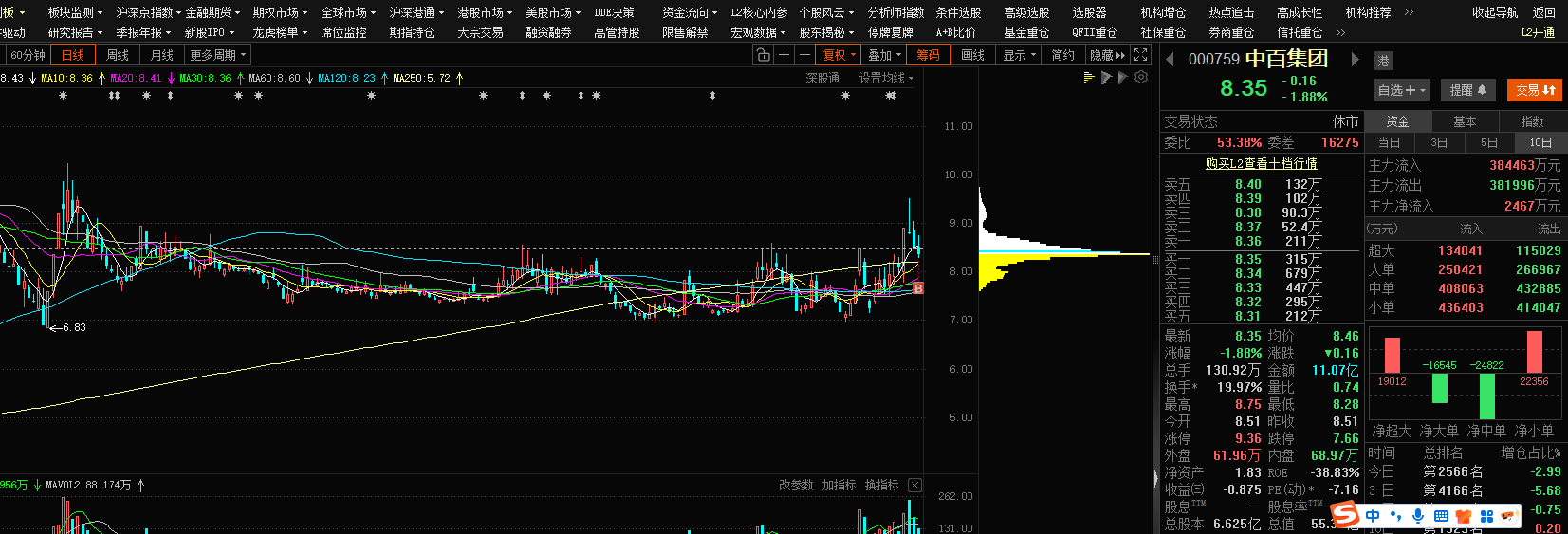The image size is (1568, 534).
Task: Open Sogou input method logo
Action: pos(1345,514)
